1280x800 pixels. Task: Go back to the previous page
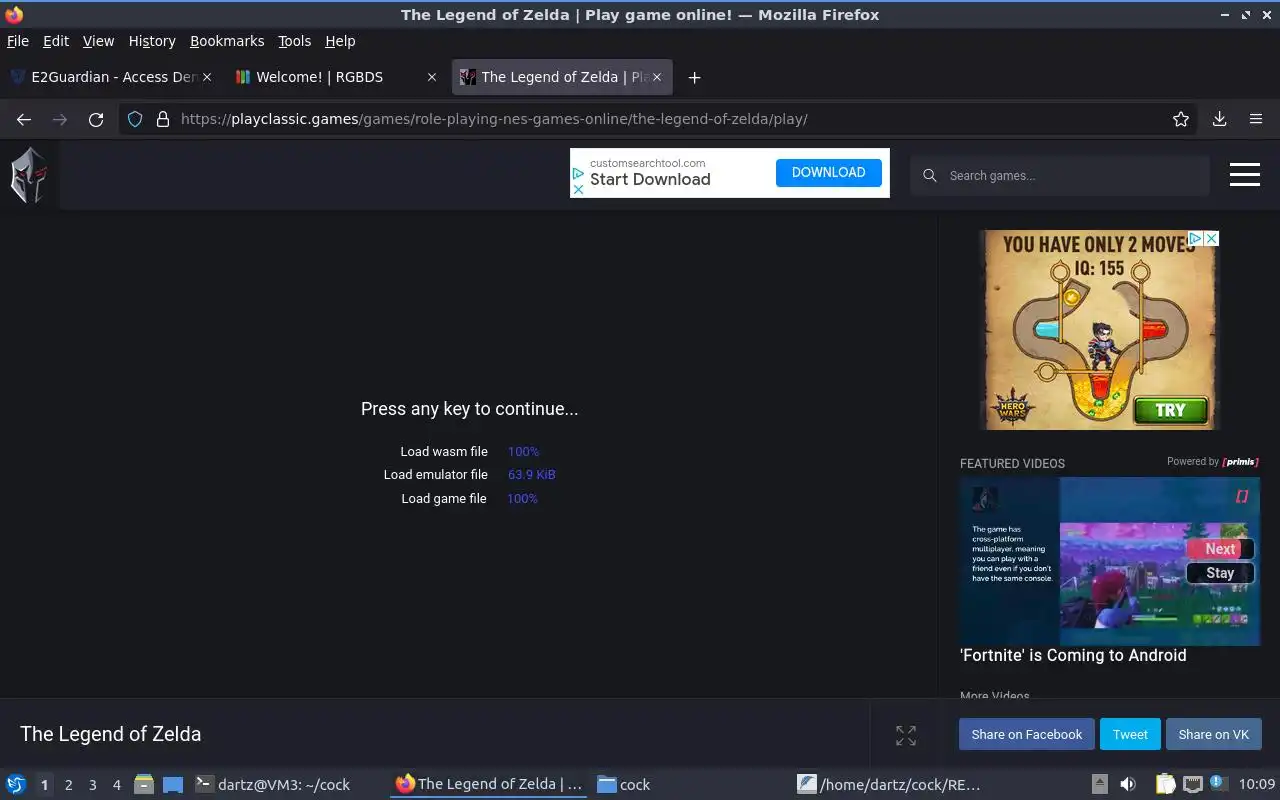(x=24, y=119)
